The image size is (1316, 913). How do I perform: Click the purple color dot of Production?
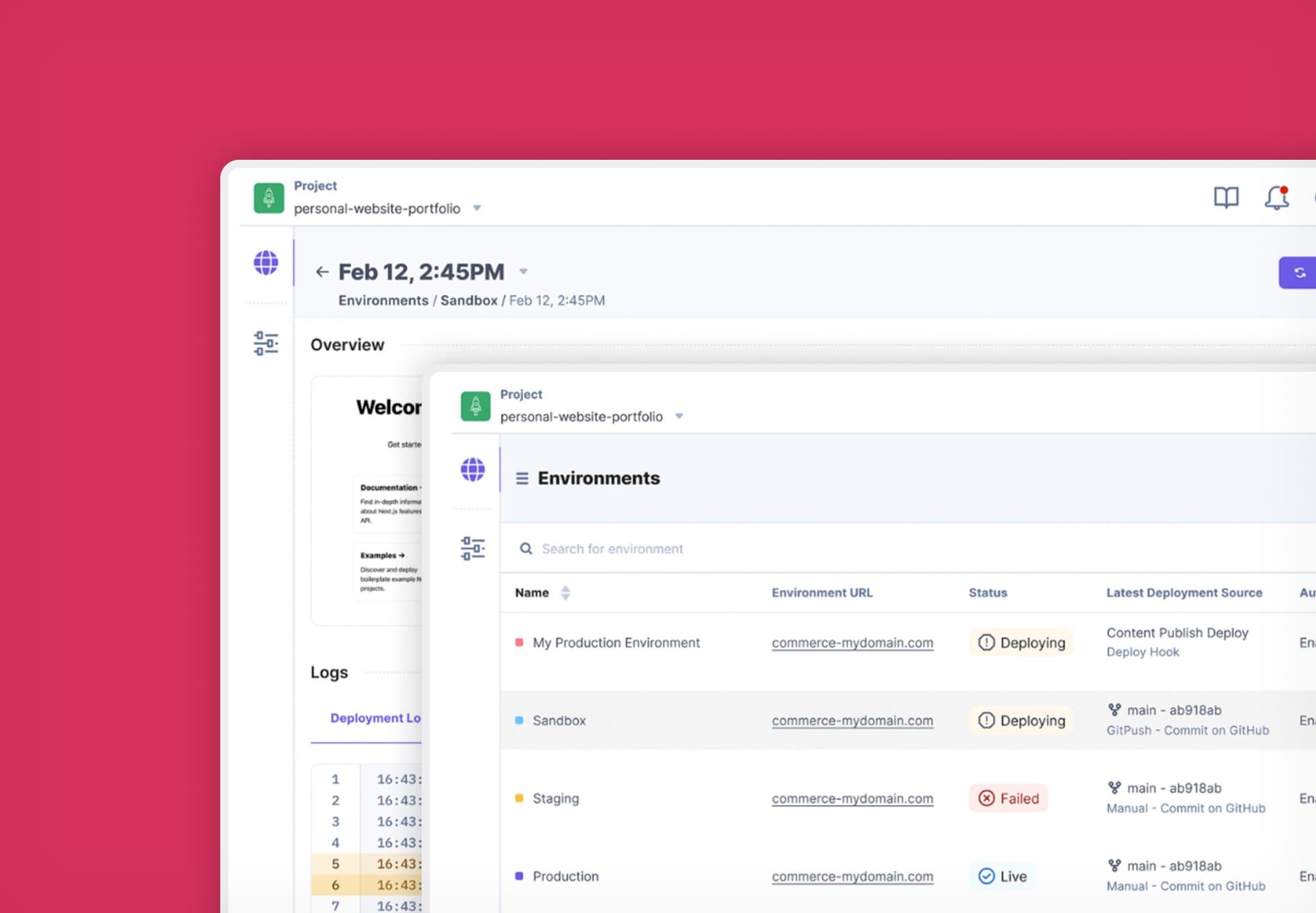coord(519,876)
